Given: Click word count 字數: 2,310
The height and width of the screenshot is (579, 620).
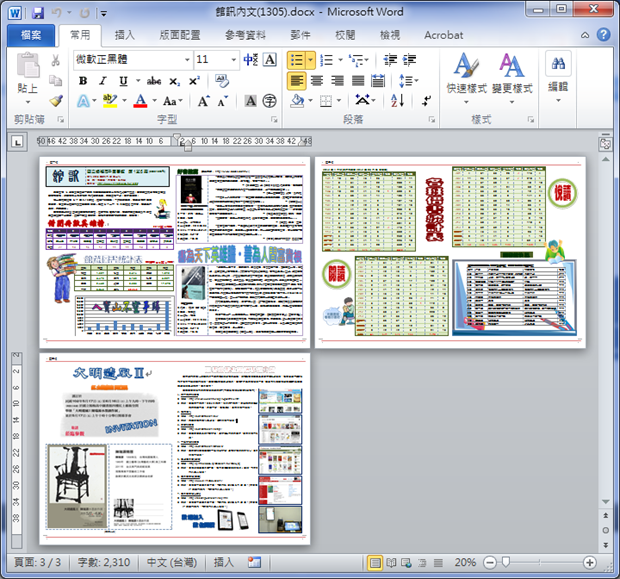Looking at the screenshot, I should [x=104, y=562].
